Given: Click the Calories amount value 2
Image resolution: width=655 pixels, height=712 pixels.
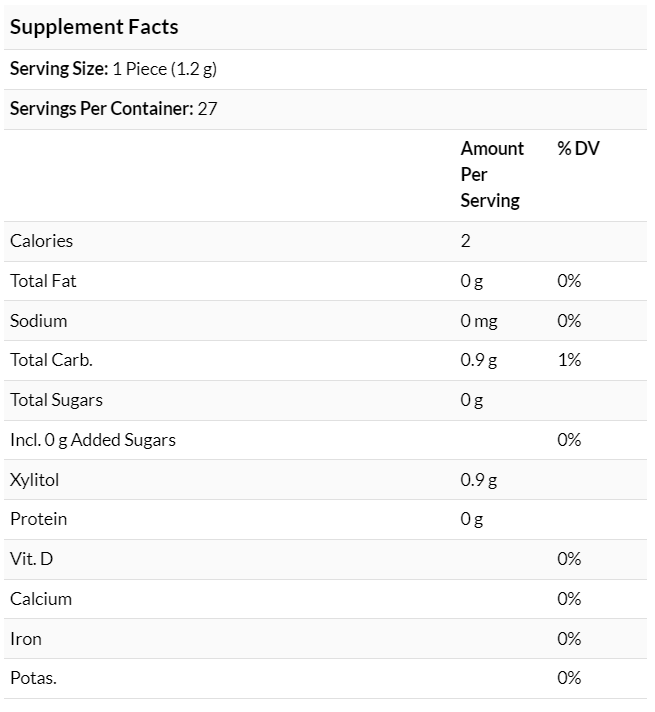Looking at the screenshot, I should 466,241.
